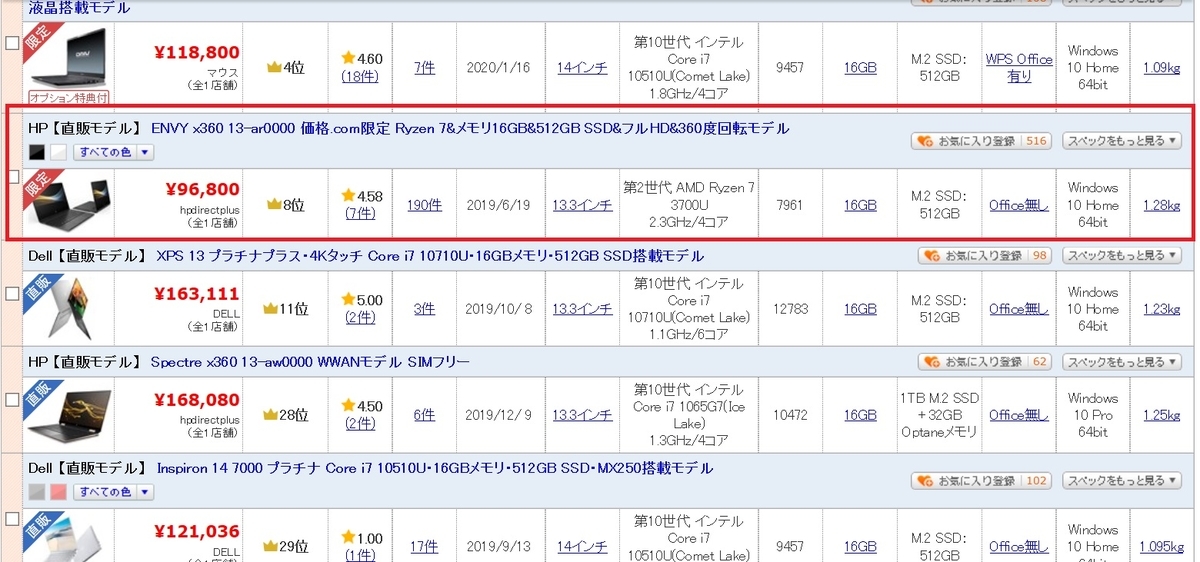The height and width of the screenshot is (562, 1200).
Task: Click the 1.095kg weight link
Action: (x=1161, y=547)
